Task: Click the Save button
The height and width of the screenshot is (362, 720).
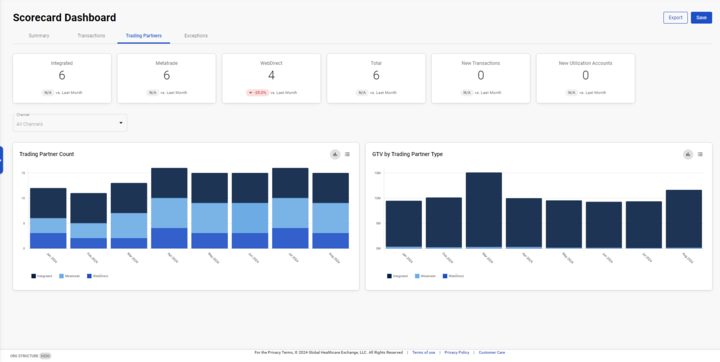Action: coord(701,17)
